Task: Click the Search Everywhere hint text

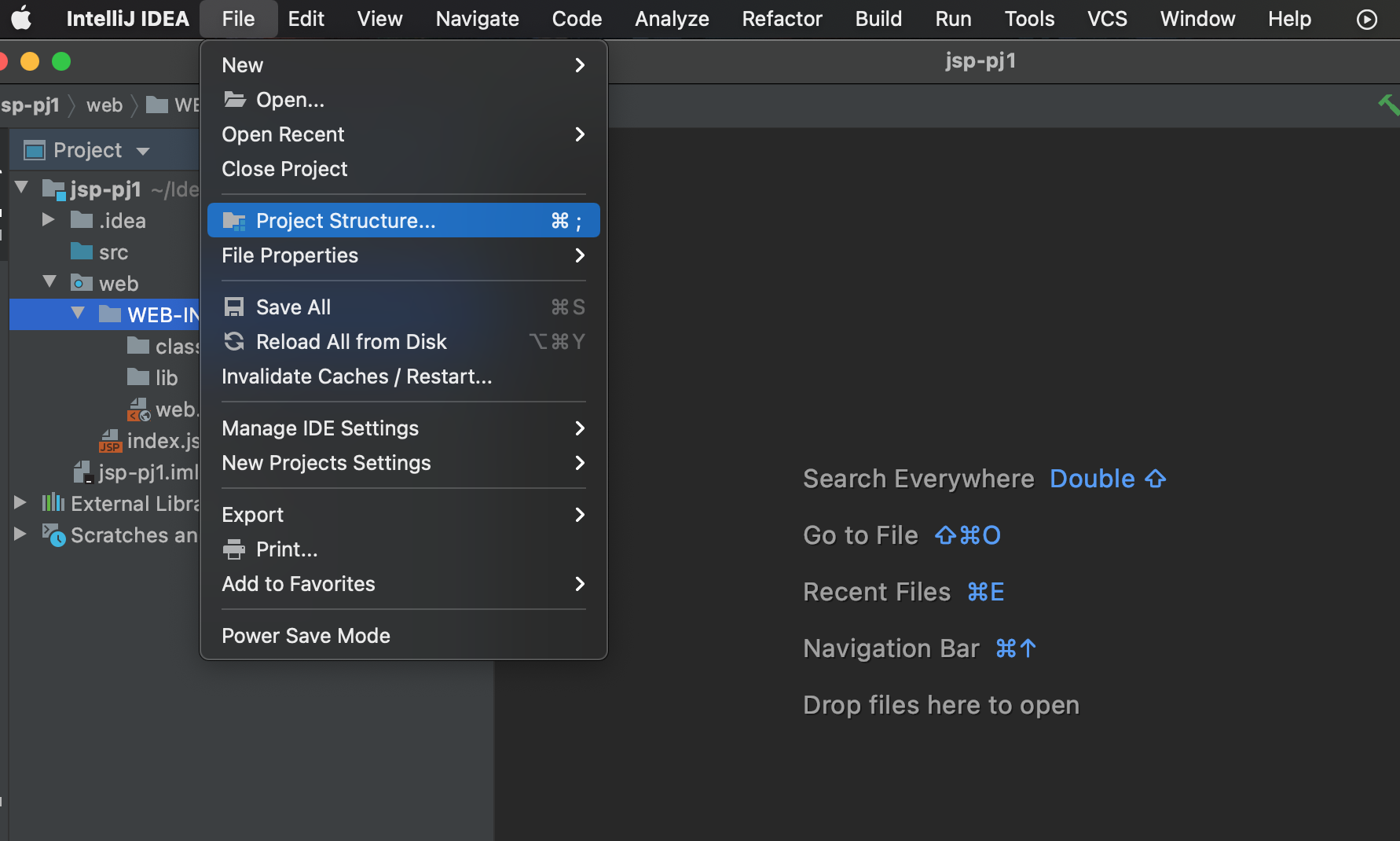Action: pyautogui.click(x=918, y=479)
